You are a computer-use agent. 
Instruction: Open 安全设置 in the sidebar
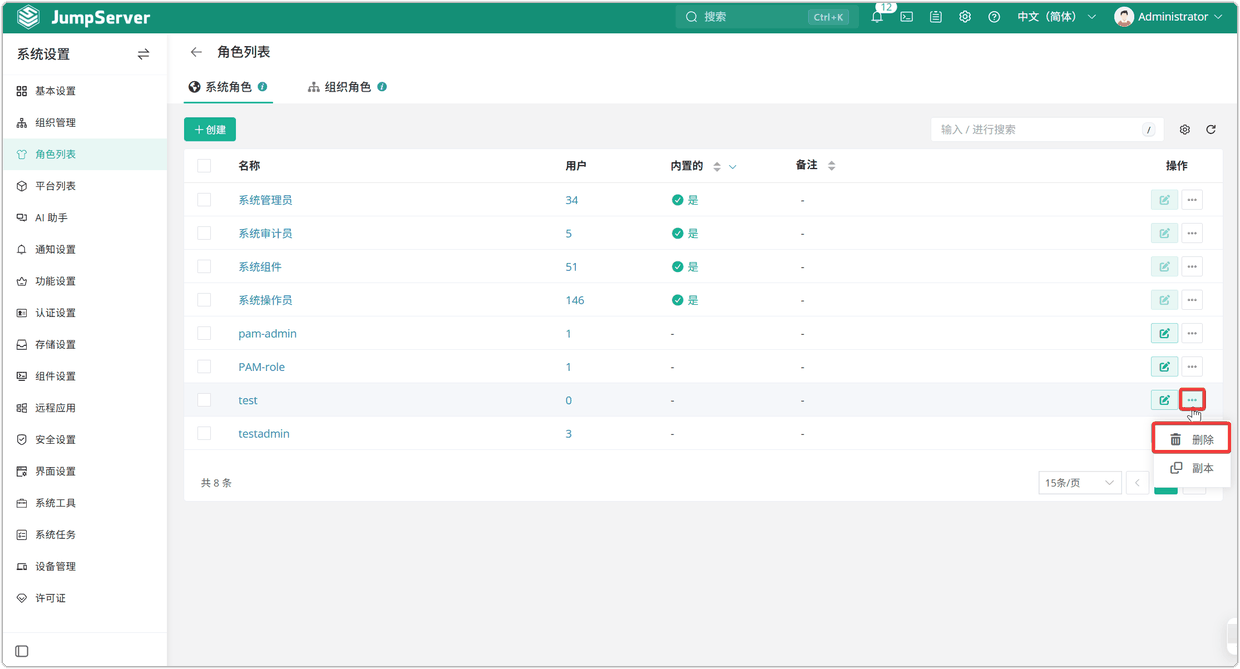tap(84, 440)
